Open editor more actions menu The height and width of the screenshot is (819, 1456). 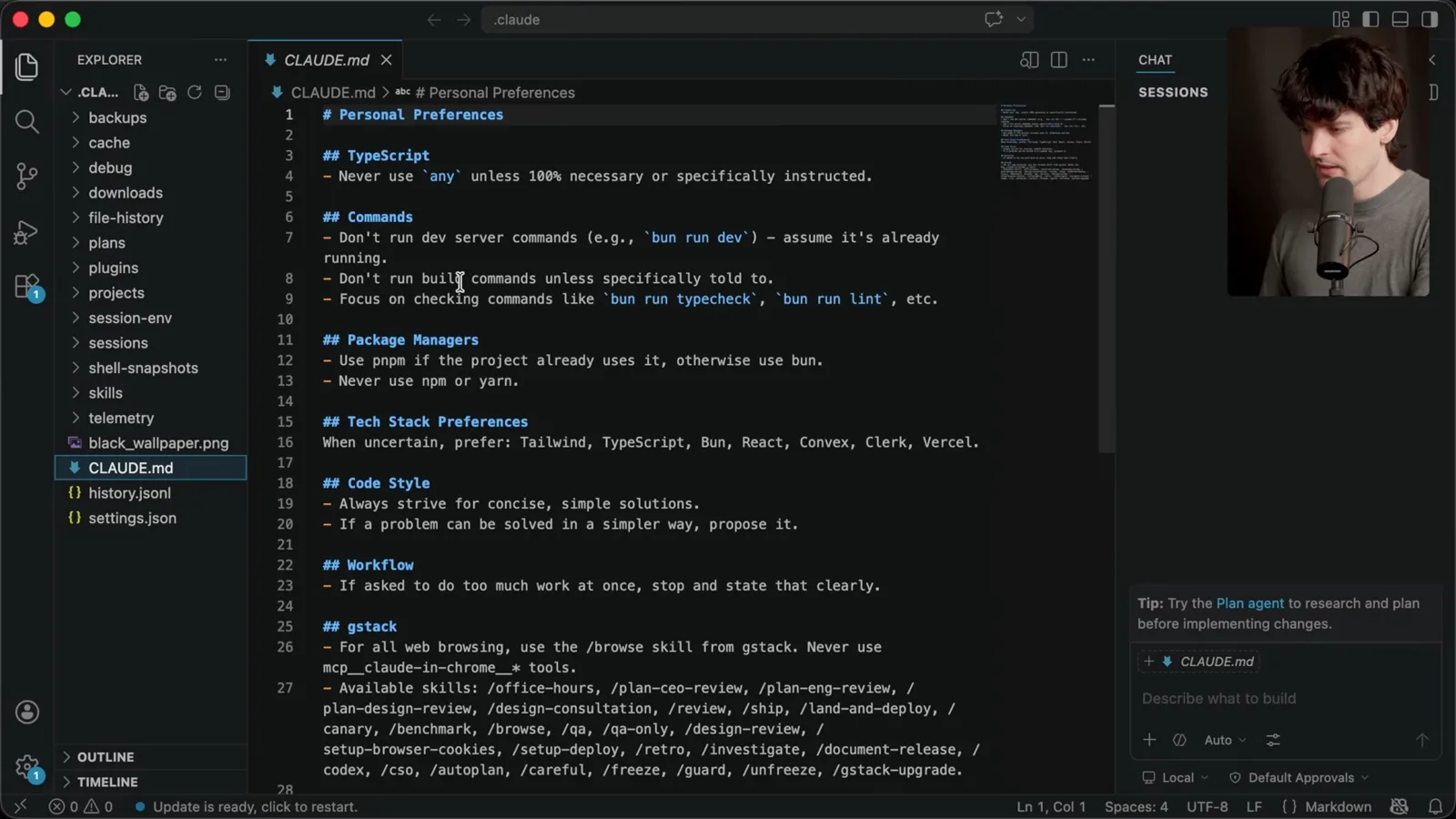[1088, 60]
